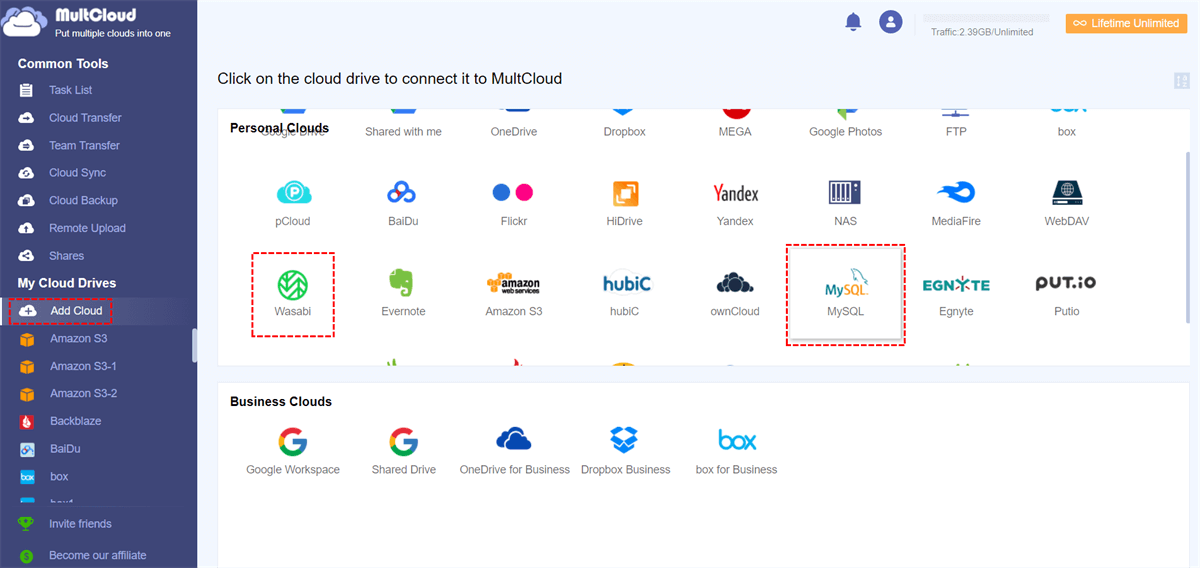Connect a NAS drive

(x=845, y=203)
